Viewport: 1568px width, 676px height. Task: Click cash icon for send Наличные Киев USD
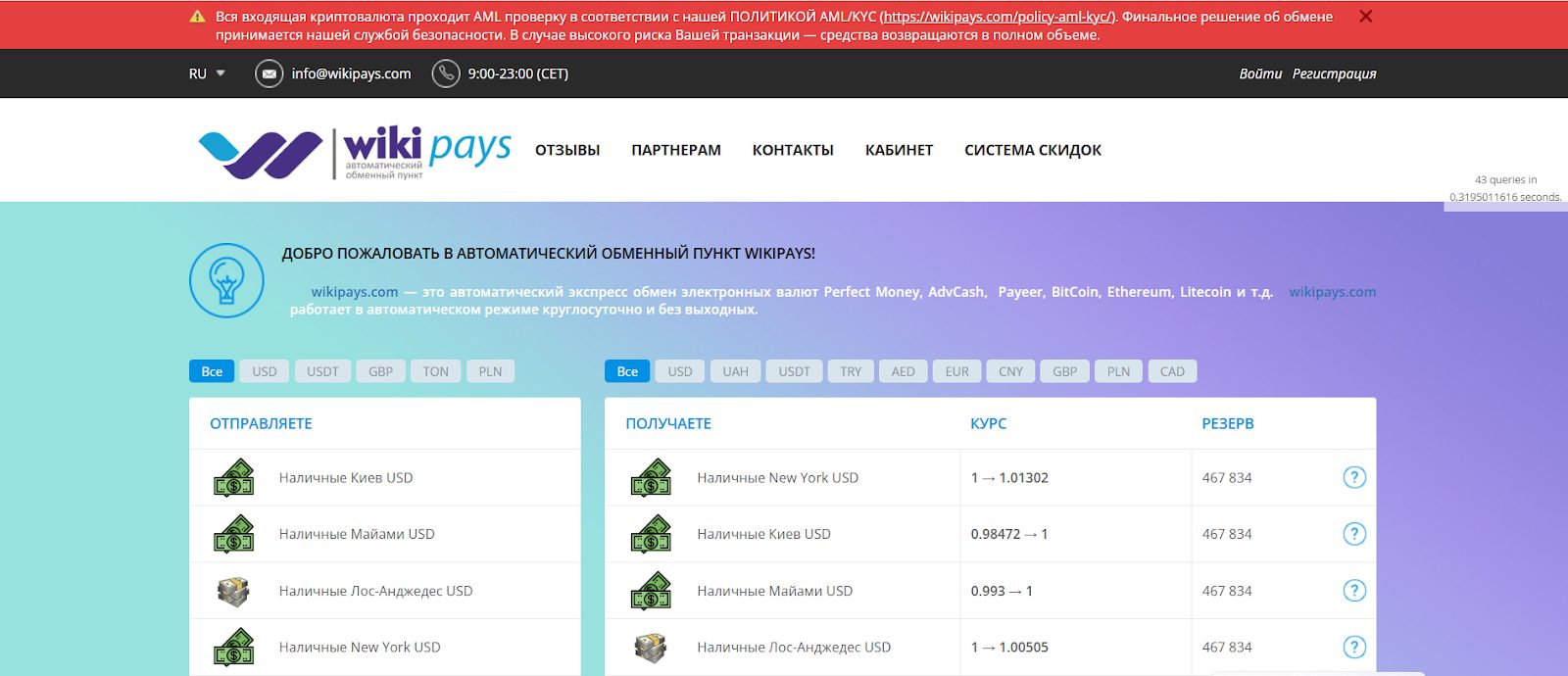point(234,478)
